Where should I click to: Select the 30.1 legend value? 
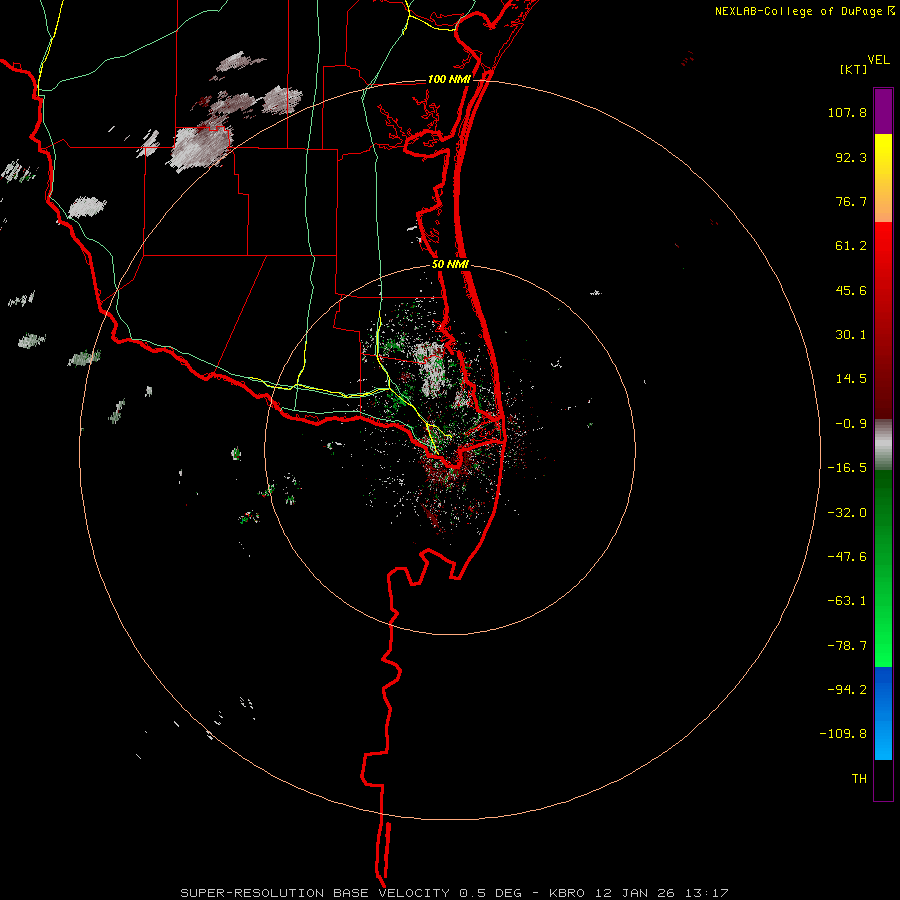point(851,335)
